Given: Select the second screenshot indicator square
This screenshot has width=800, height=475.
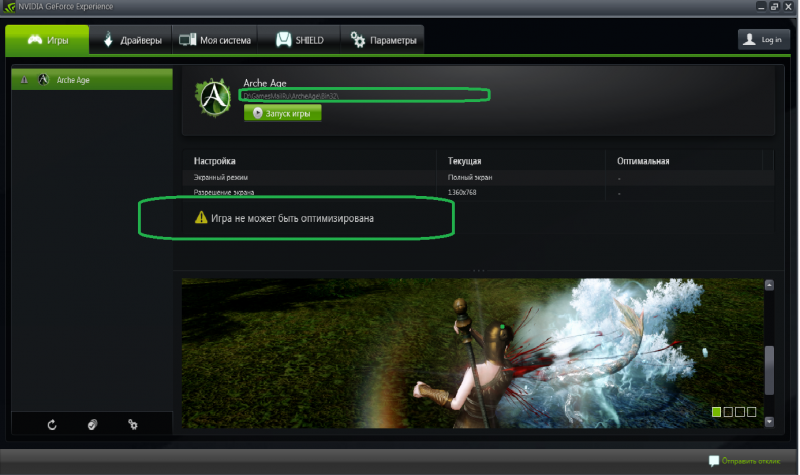Looking at the screenshot, I should (728, 412).
